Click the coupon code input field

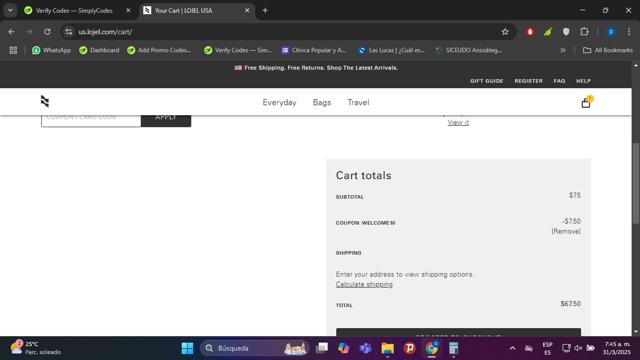[x=91, y=121]
